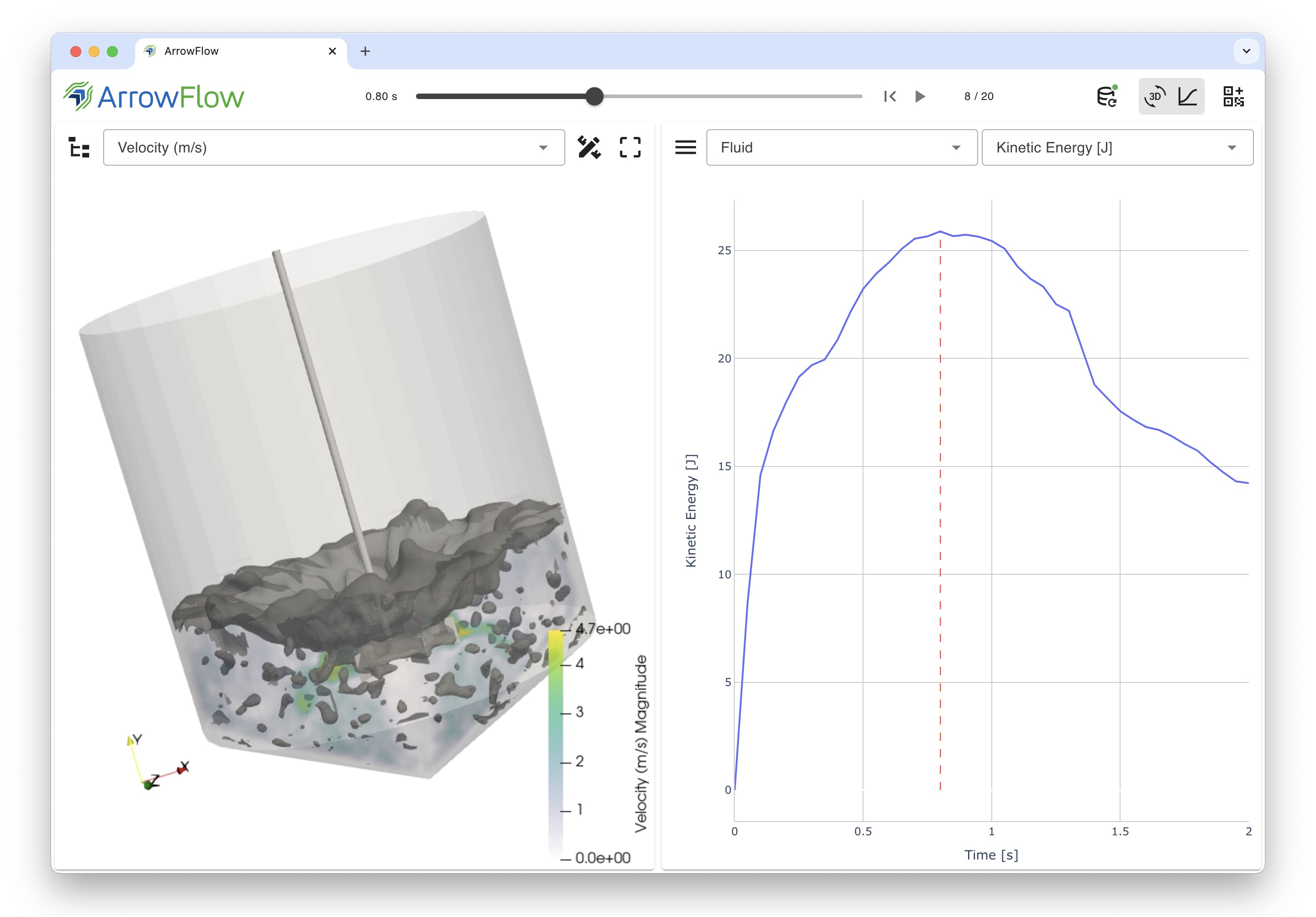Toggle the chart view display
This screenshot has width=1316, height=917.
(1188, 96)
